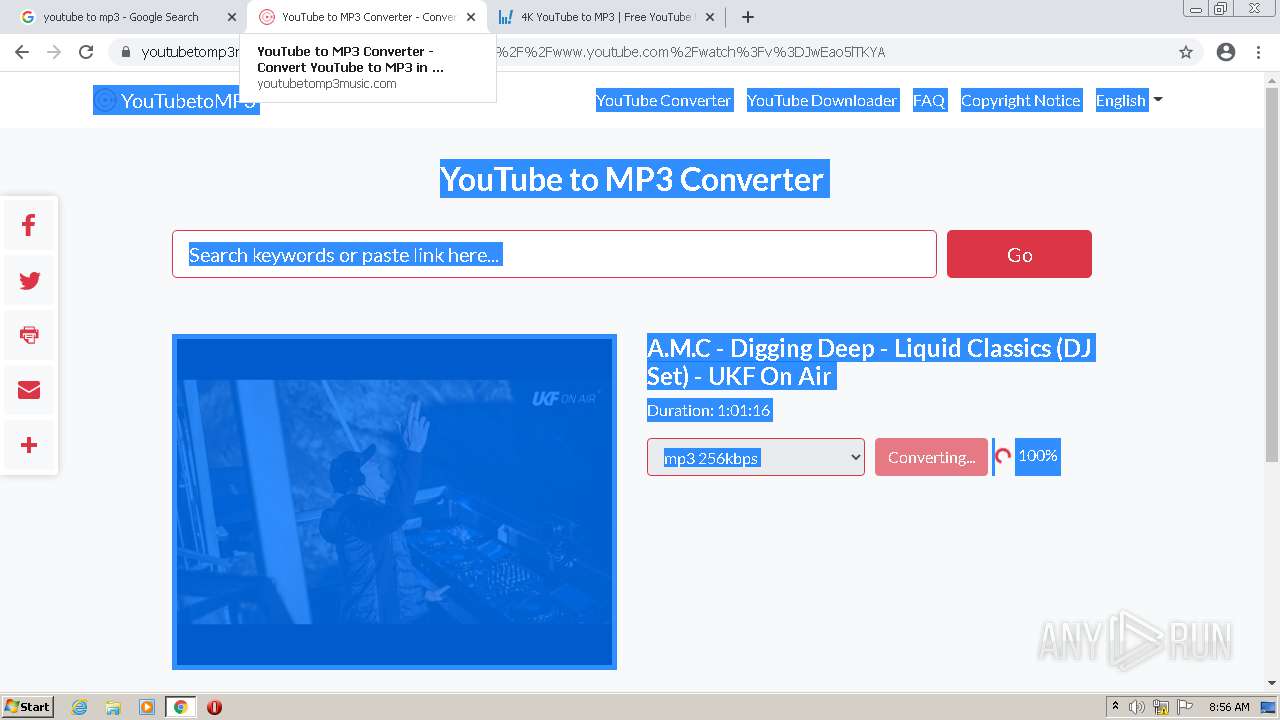Screen dimensions: 1280x720
Task: Open mp3 256kbps format dropdown
Action: [756, 457]
